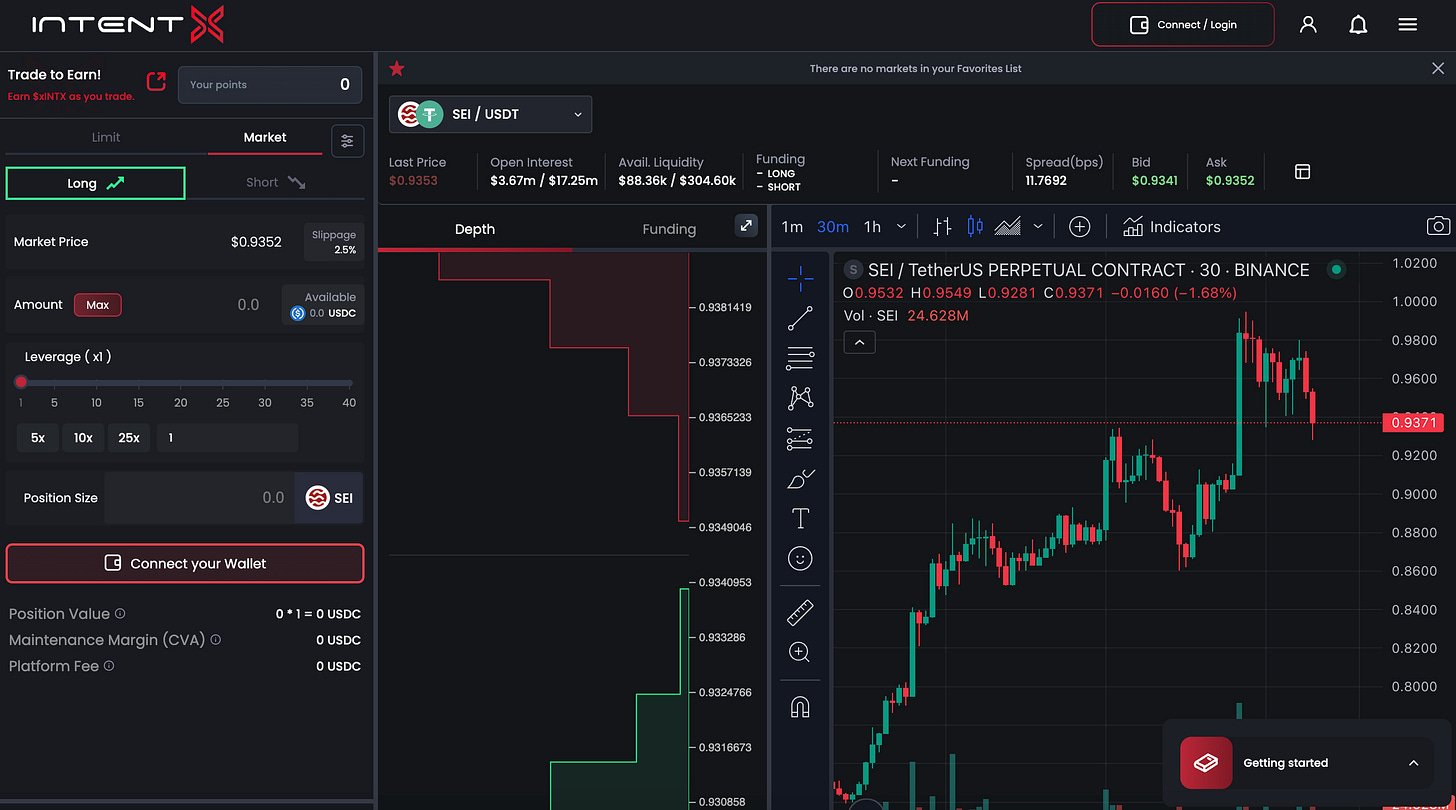Click the IntentX logo
Image resolution: width=1456 pixels, height=810 pixels.
(127, 24)
